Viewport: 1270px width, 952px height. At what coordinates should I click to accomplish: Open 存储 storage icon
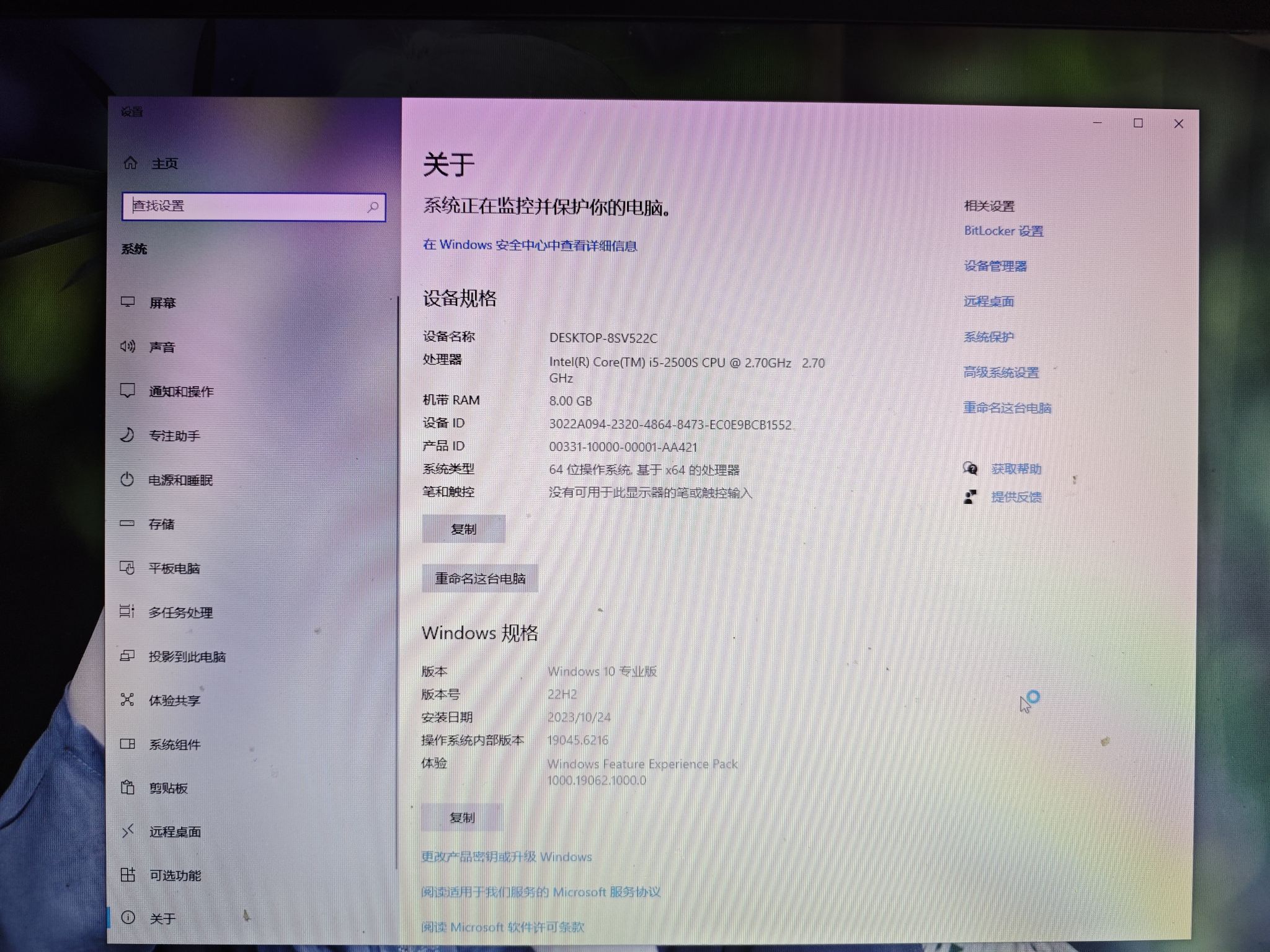pos(127,524)
